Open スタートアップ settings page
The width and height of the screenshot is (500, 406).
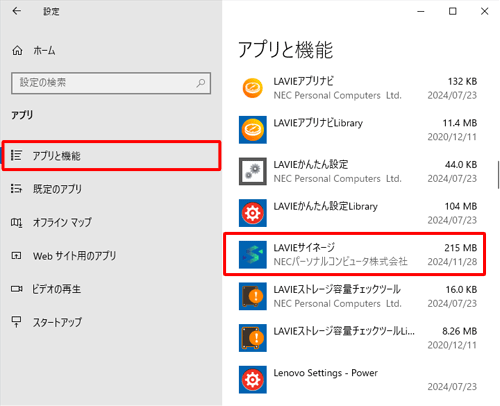[111, 322]
